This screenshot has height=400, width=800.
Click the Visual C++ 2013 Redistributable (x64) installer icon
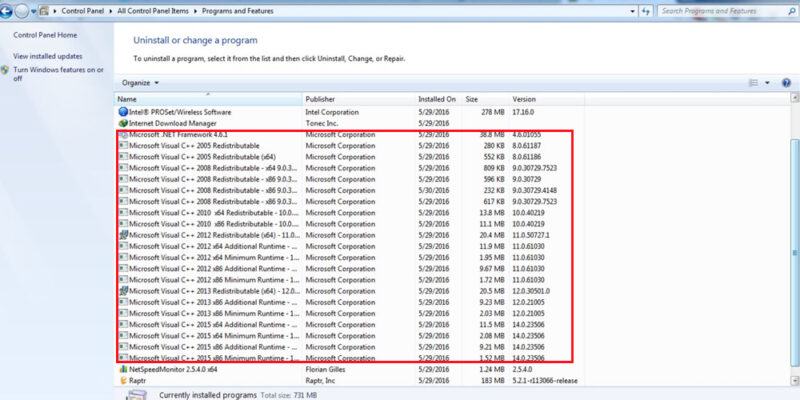tap(123, 291)
